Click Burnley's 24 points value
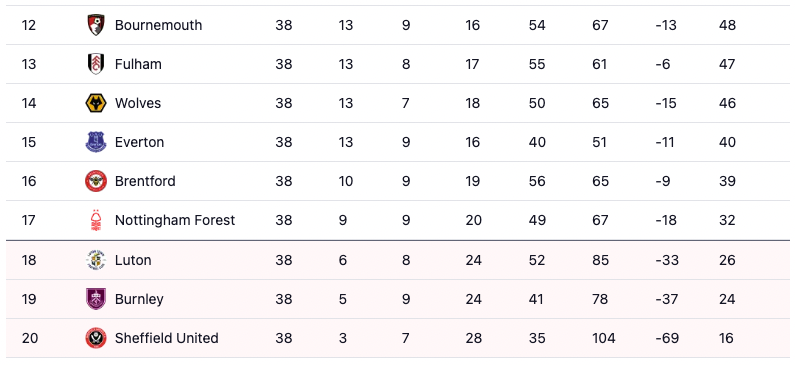Image resolution: width=795 pixels, height=365 pixels. click(727, 299)
